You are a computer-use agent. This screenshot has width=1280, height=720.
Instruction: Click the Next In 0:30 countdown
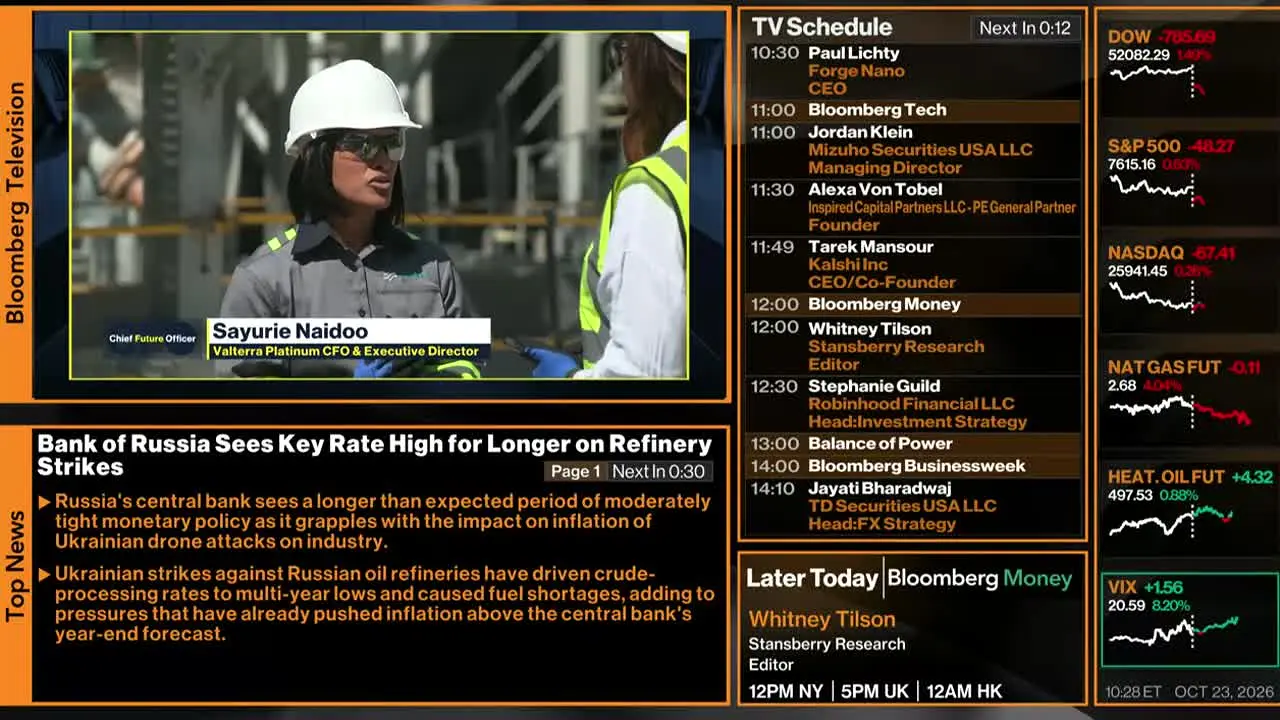tap(658, 472)
